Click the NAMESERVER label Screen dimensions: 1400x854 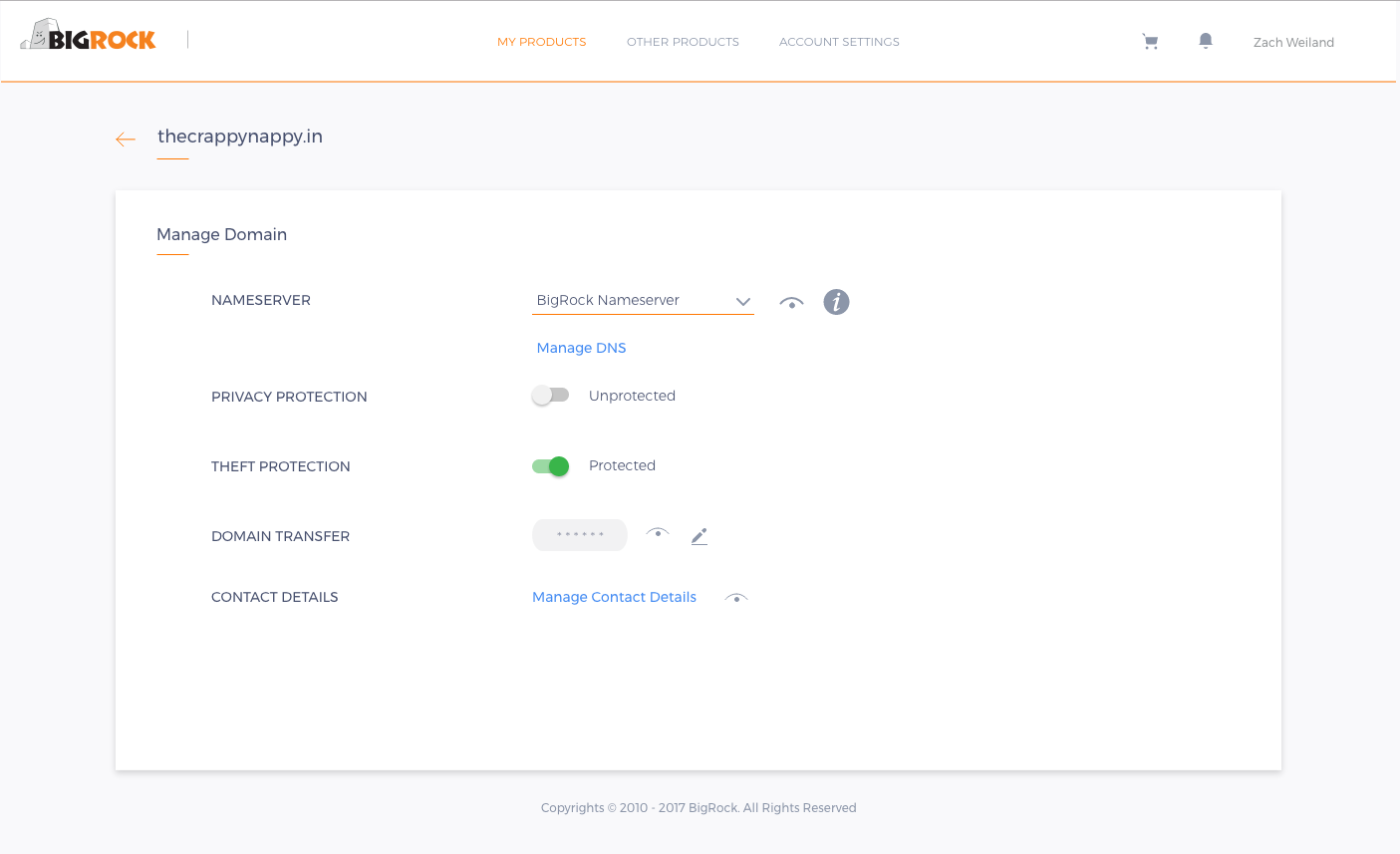coord(261,300)
